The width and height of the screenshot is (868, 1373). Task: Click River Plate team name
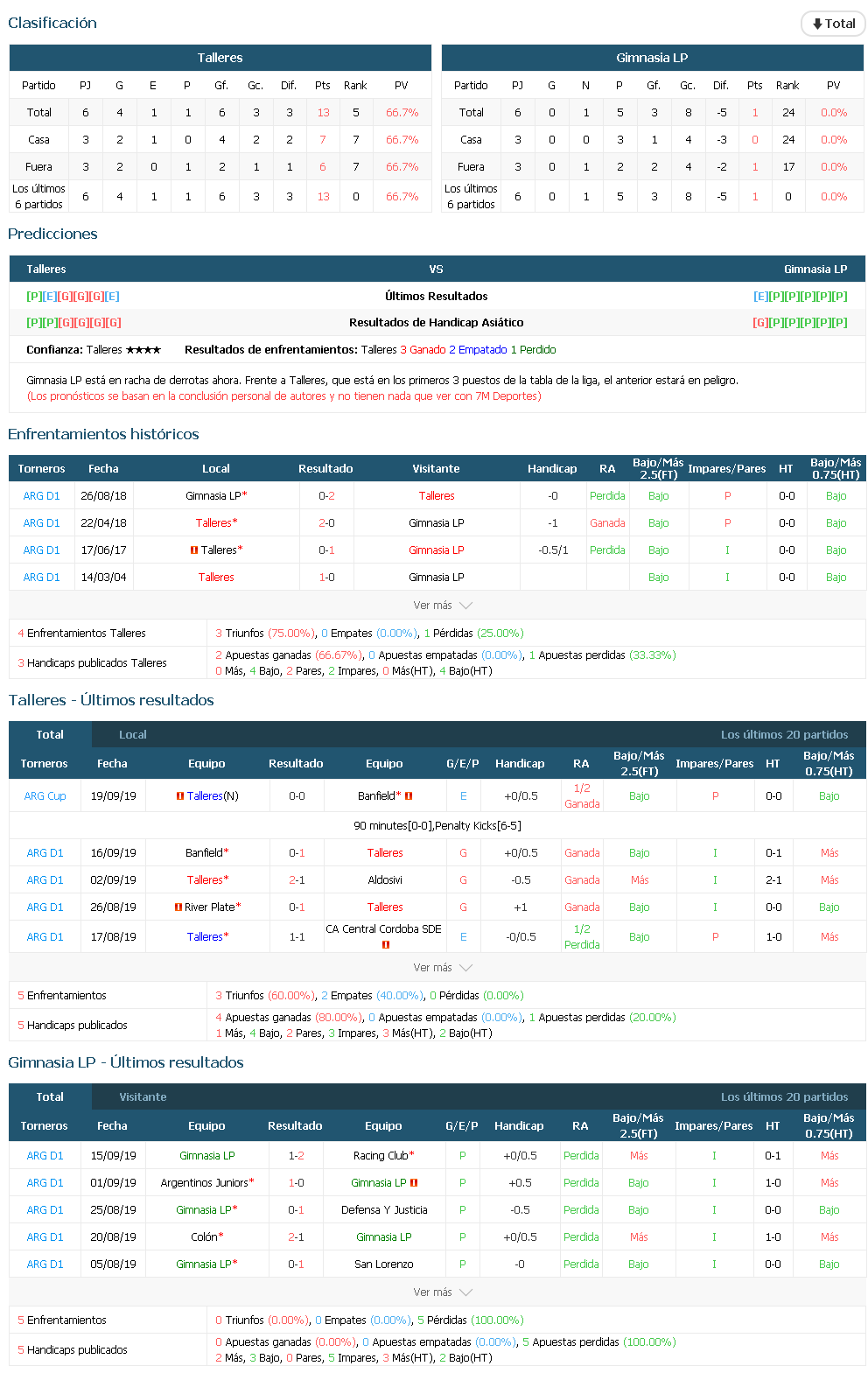coord(210,907)
